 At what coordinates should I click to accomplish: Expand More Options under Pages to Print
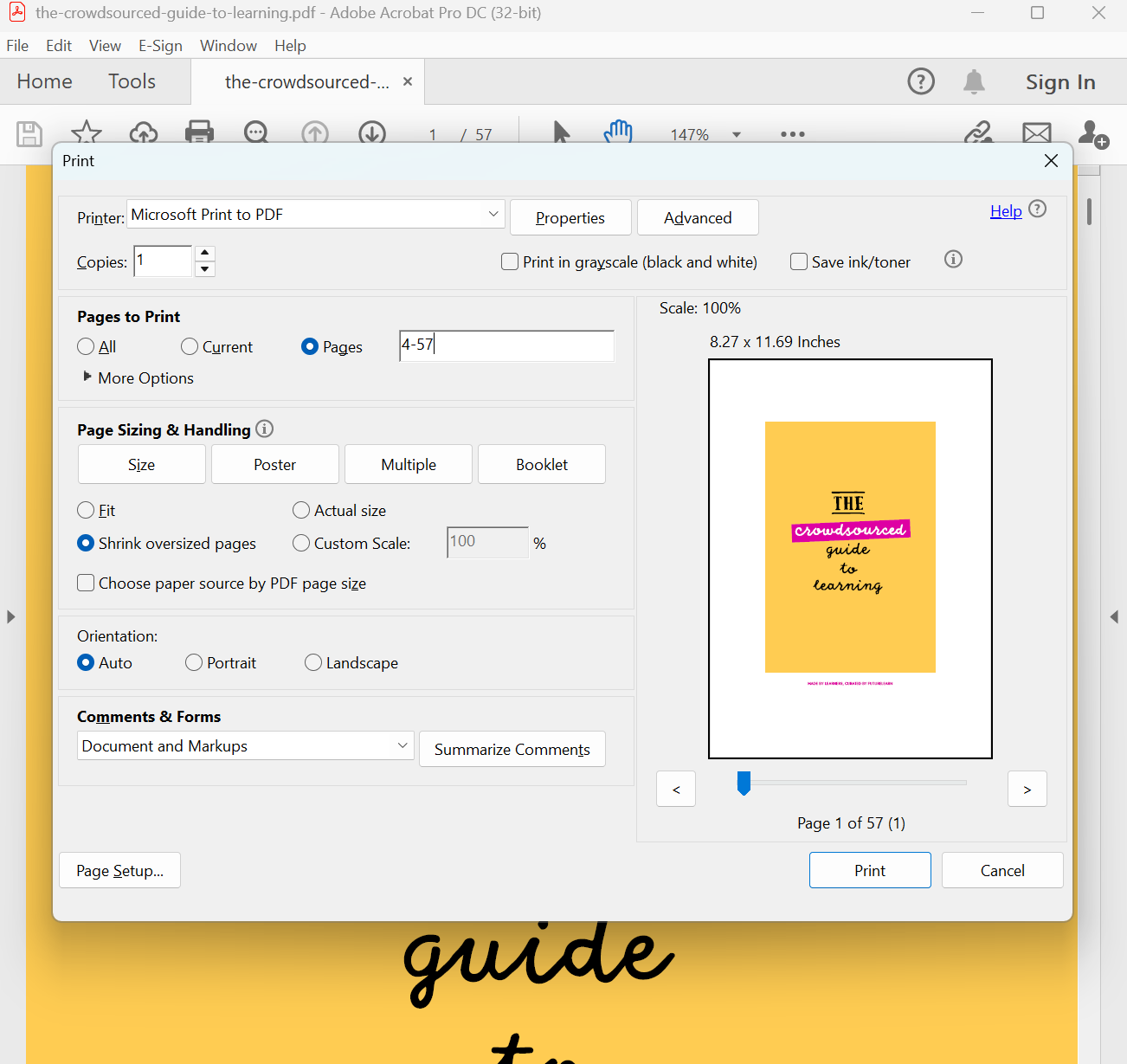tap(87, 377)
